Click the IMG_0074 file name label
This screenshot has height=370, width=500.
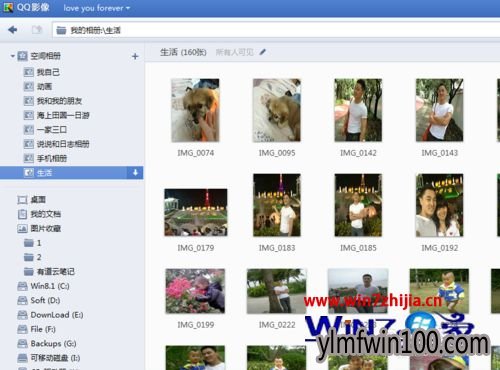(196, 153)
